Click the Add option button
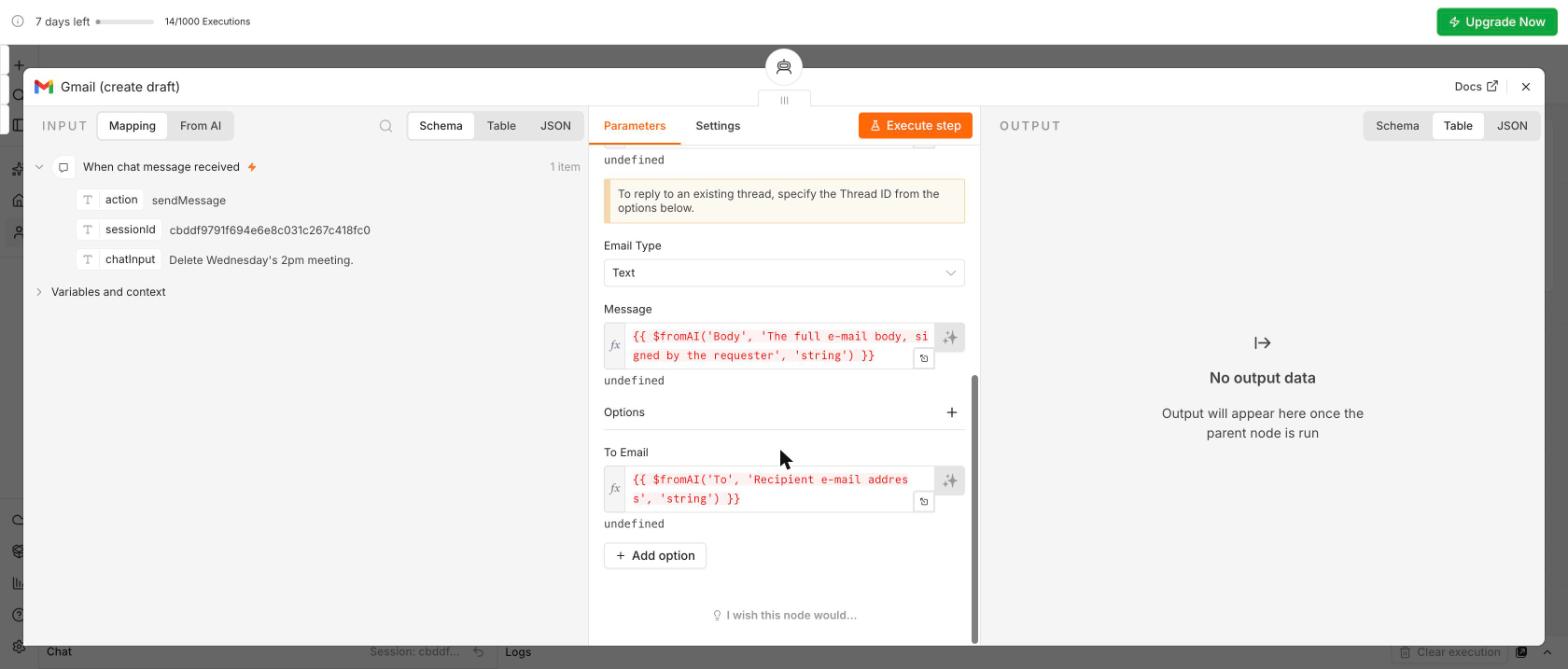 [655, 556]
